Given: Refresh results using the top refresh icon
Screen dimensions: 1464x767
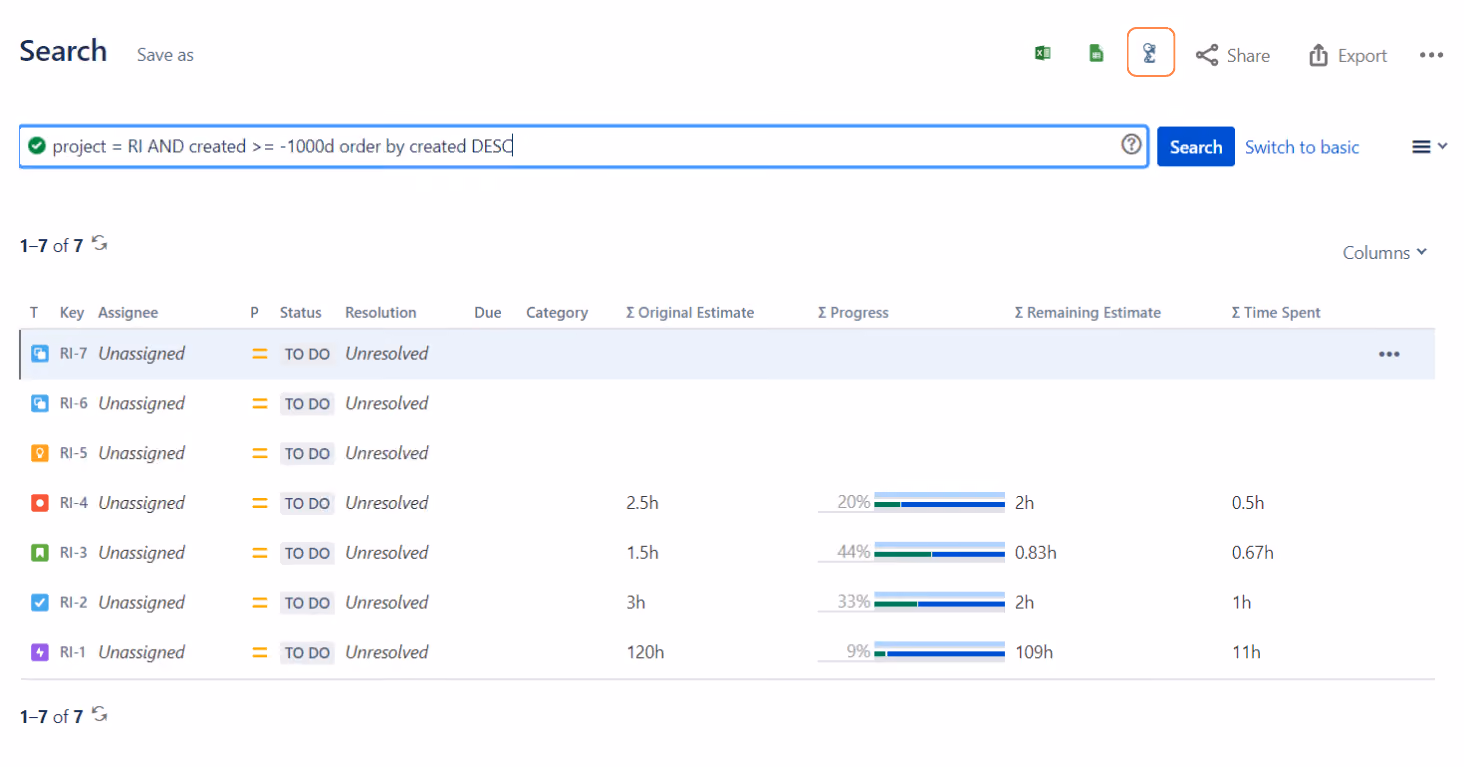Looking at the screenshot, I should (x=99, y=243).
